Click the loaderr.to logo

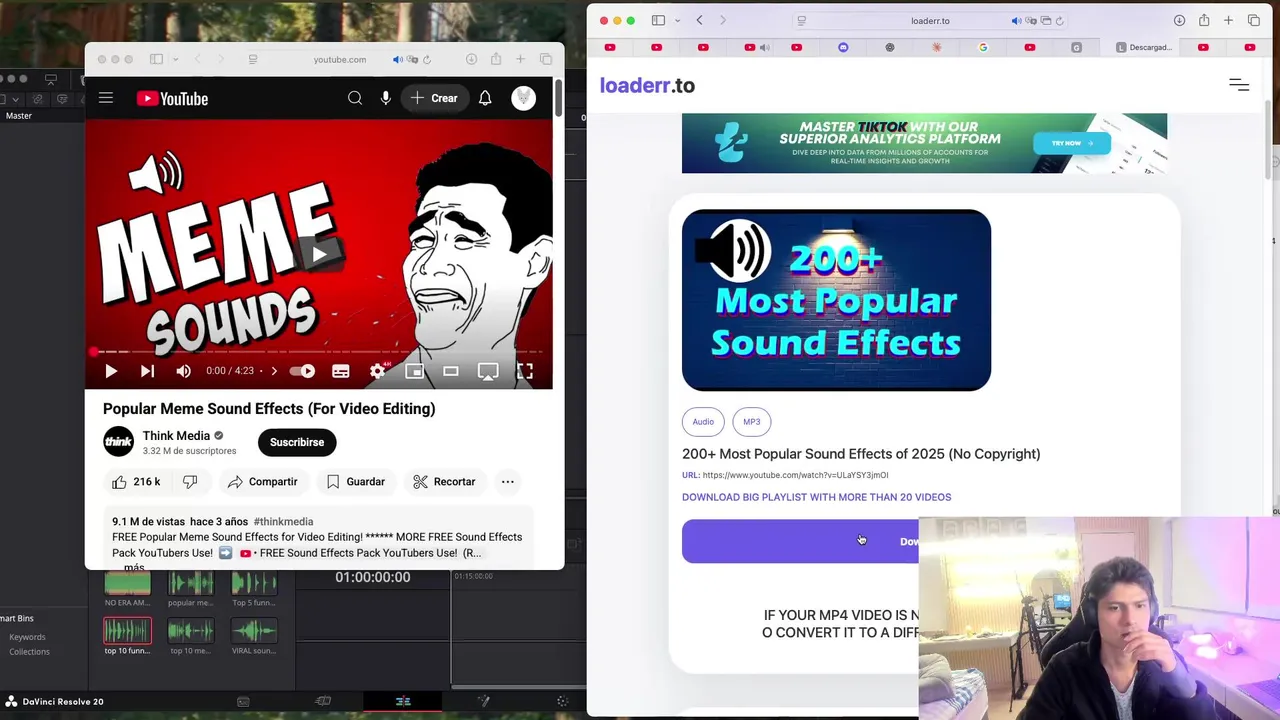[x=647, y=86]
